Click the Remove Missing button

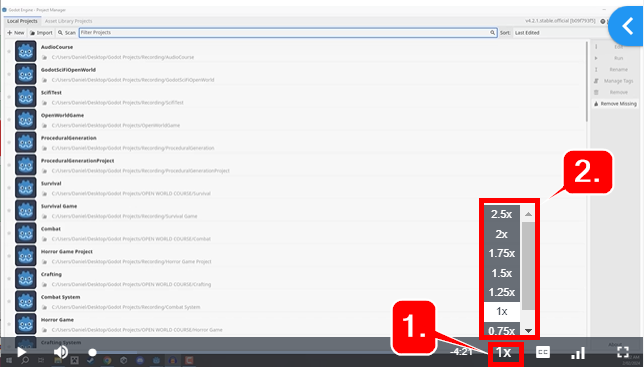click(615, 104)
